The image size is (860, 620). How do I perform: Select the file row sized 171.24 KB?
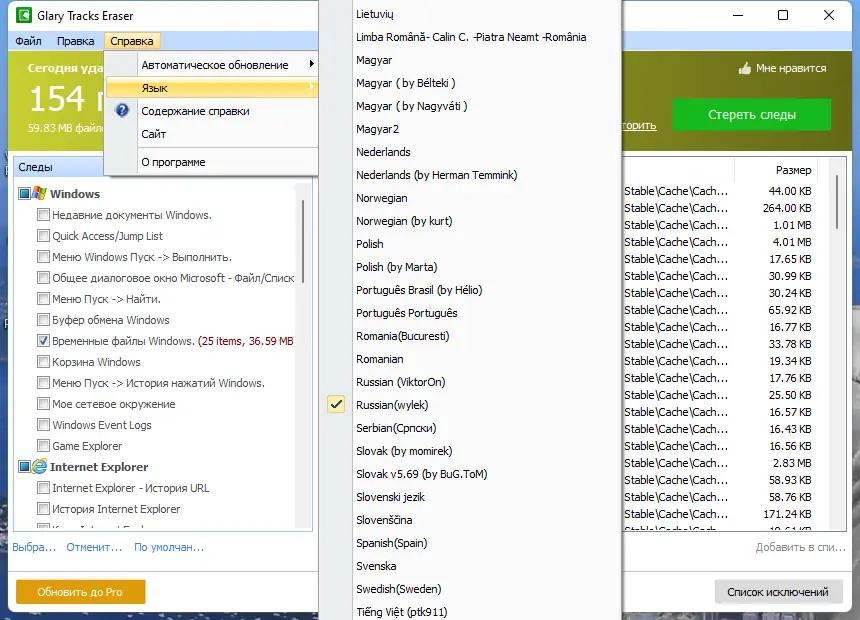coord(717,514)
